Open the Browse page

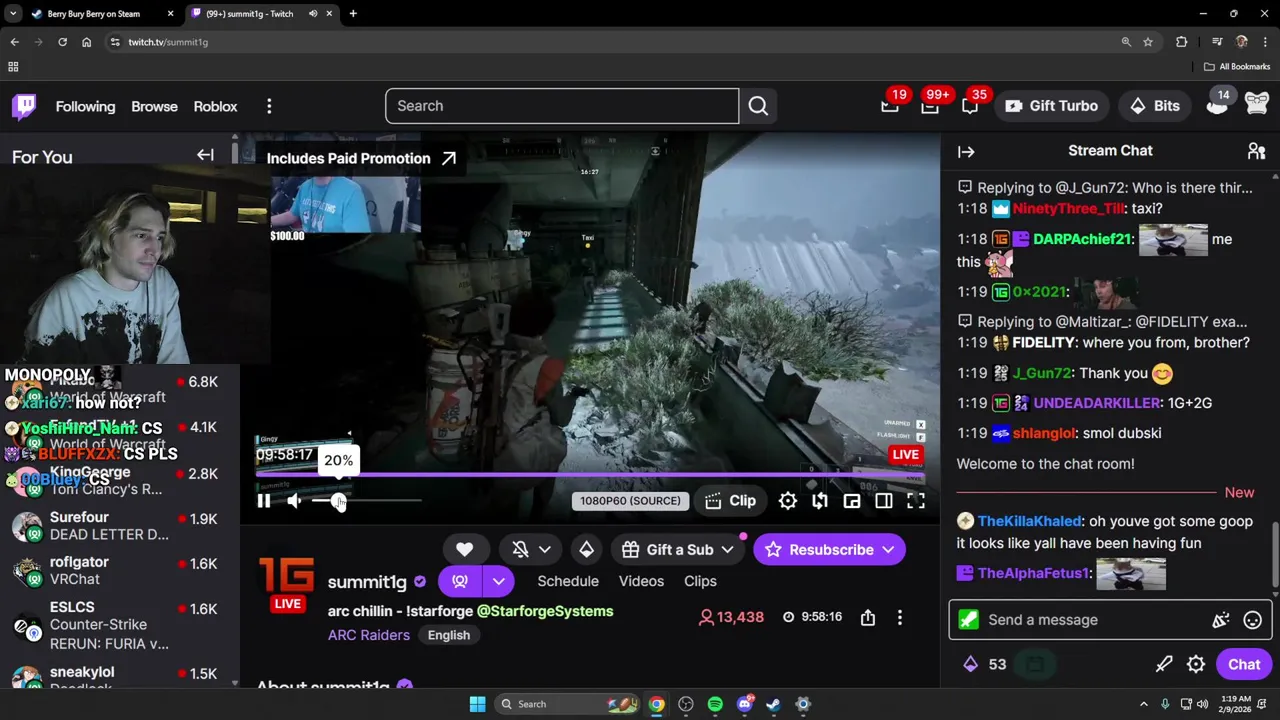154,106
